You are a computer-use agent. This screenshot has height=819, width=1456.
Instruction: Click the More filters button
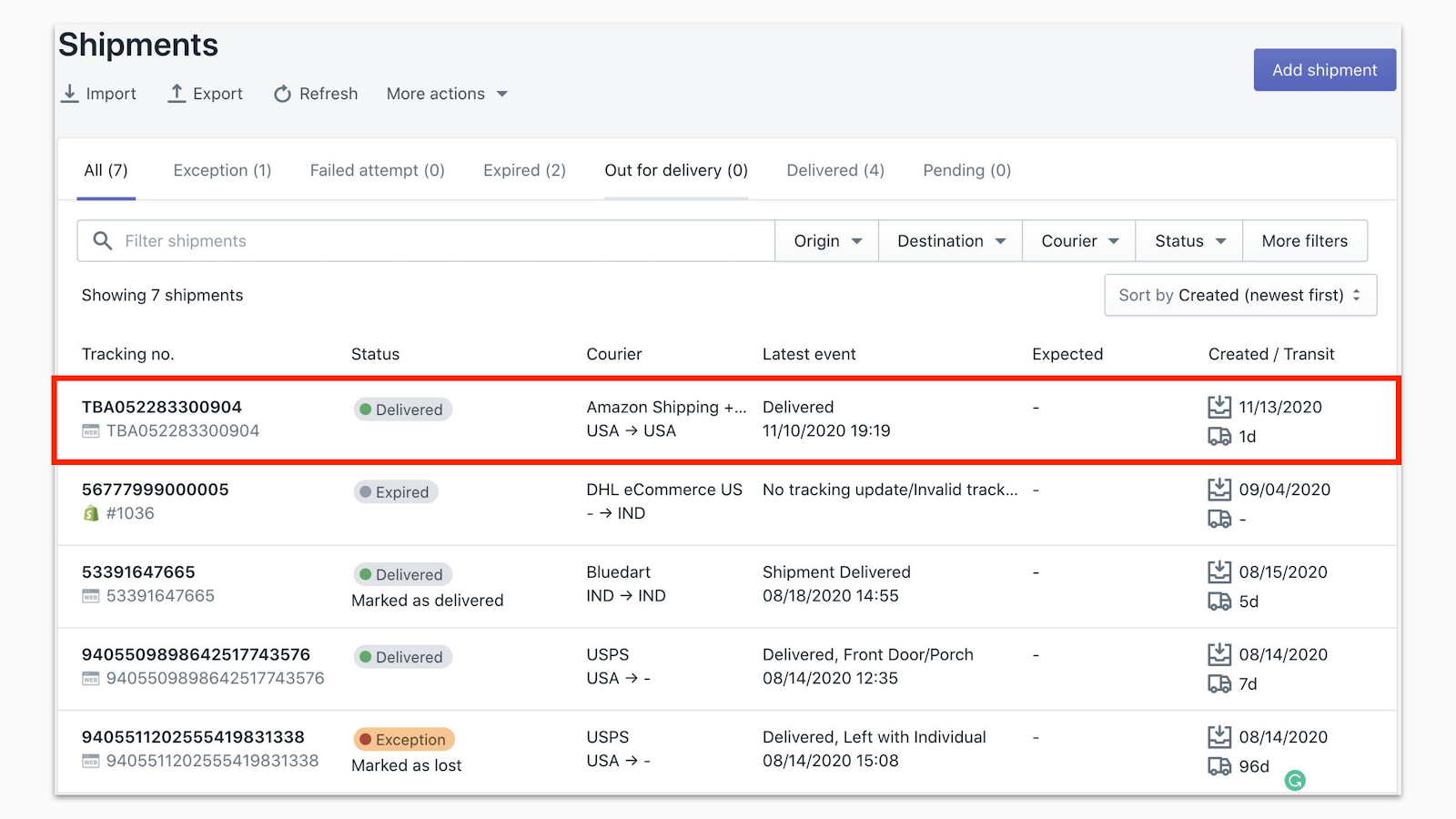[x=1304, y=241]
